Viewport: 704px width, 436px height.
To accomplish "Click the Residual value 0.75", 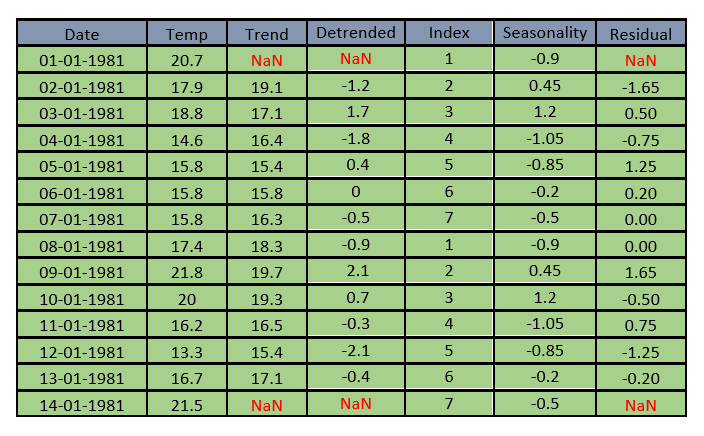I will (639, 326).
